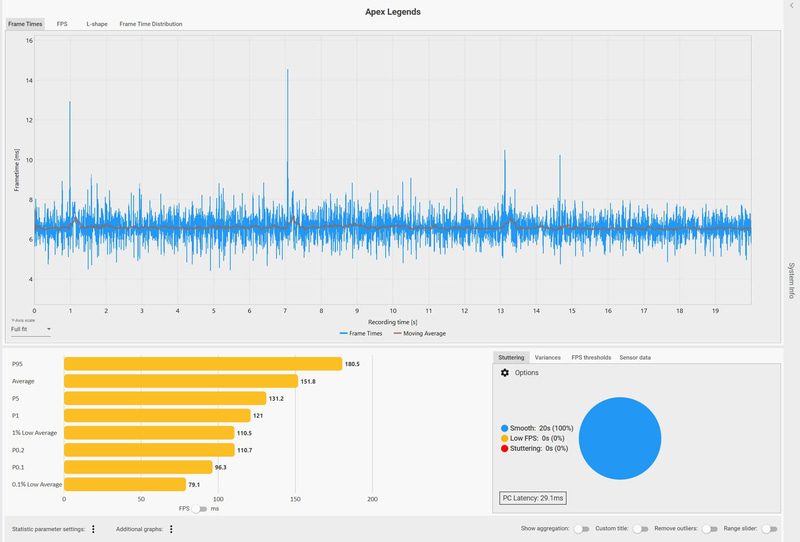
Task: Open Statistic parameter settings three-dot menu
Action: click(93, 529)
